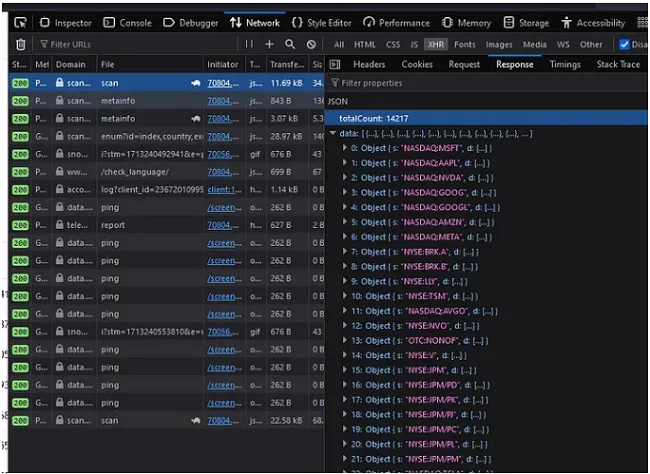Open initiator link in first scan row
Image resolution: width=650 pixels, height=474 pixels.
[223, 83]
